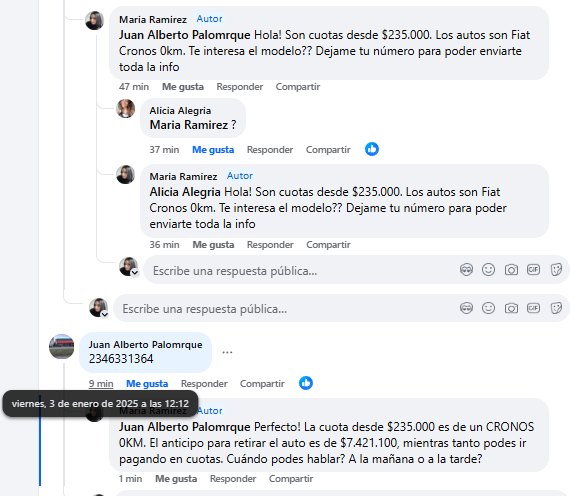Open avatar sticker picker in nested reply box
Viewport: 570px width, 496px height.
pos(466,270)
